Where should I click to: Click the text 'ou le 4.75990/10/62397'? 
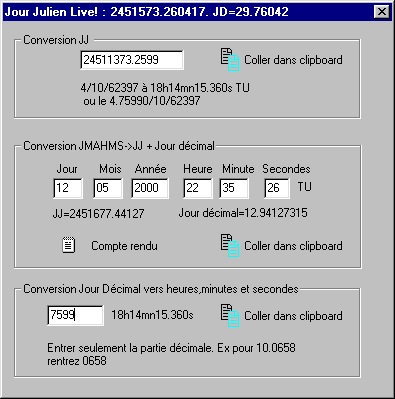(142, 101)
